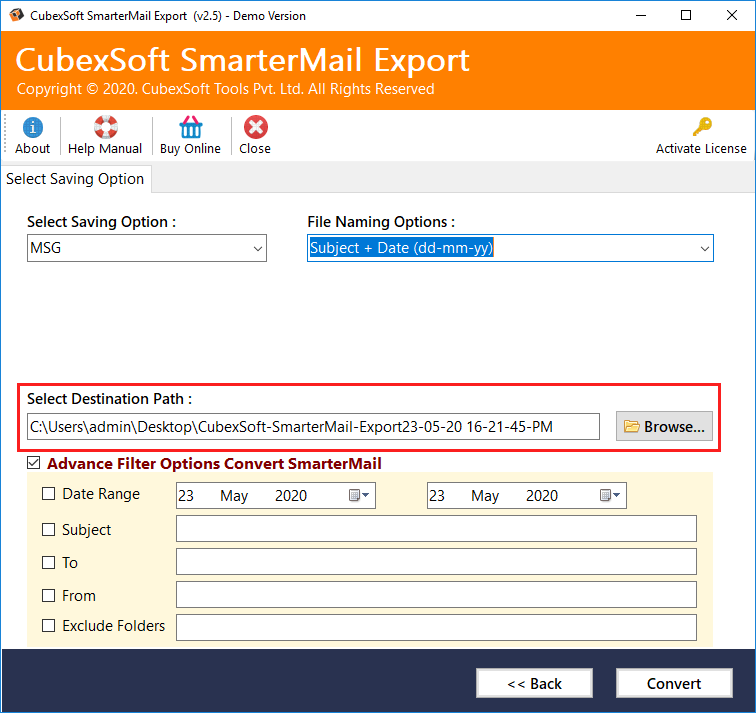The image size is (756, 713).
Task: Switch to Select Saving Option tab
Action: [75, 179]
